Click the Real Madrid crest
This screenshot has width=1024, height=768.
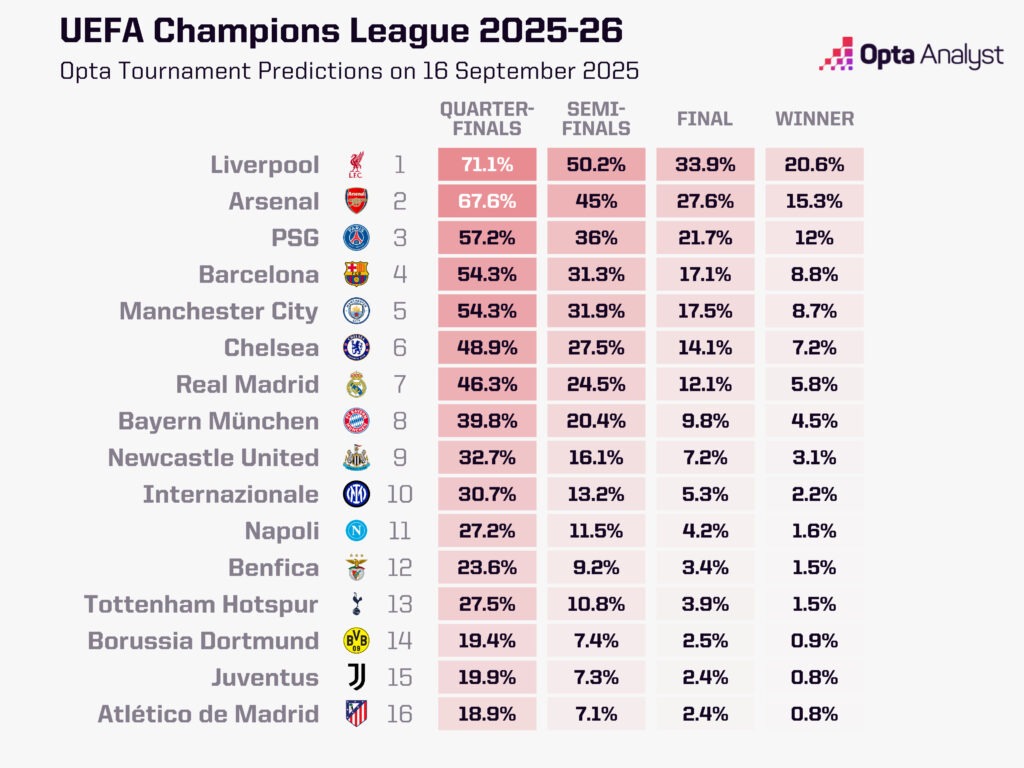356,384
